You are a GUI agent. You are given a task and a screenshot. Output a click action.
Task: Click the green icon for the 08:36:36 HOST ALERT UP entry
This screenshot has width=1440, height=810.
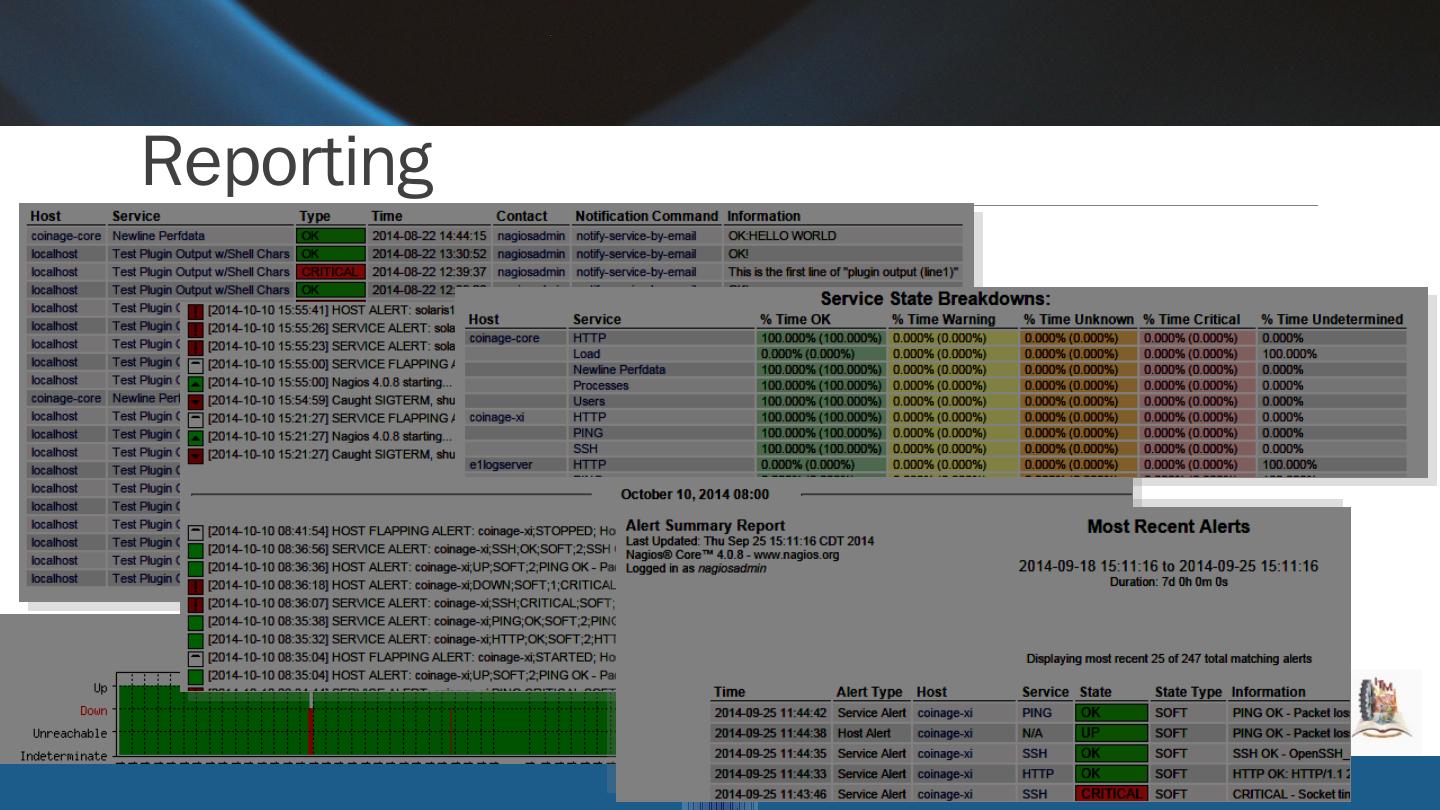(196, 568)
